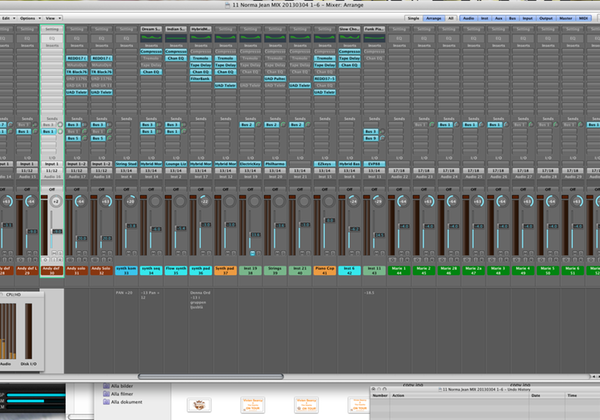Click the volume fader on Andy def 30
This screenshot has width=600, height=420.
[57, 231]
